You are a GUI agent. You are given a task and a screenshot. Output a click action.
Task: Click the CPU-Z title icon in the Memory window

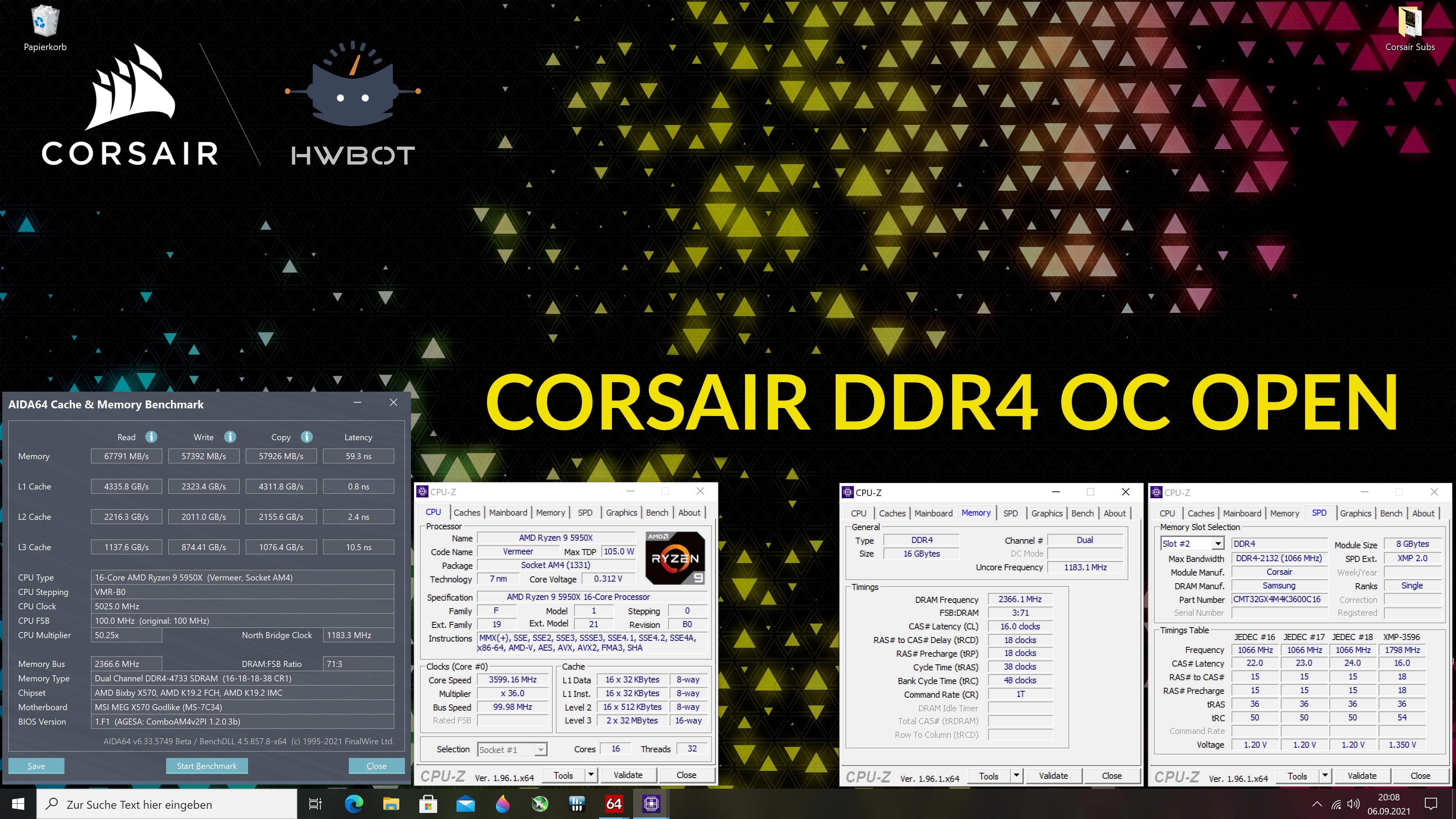click(x=848, y=492)
